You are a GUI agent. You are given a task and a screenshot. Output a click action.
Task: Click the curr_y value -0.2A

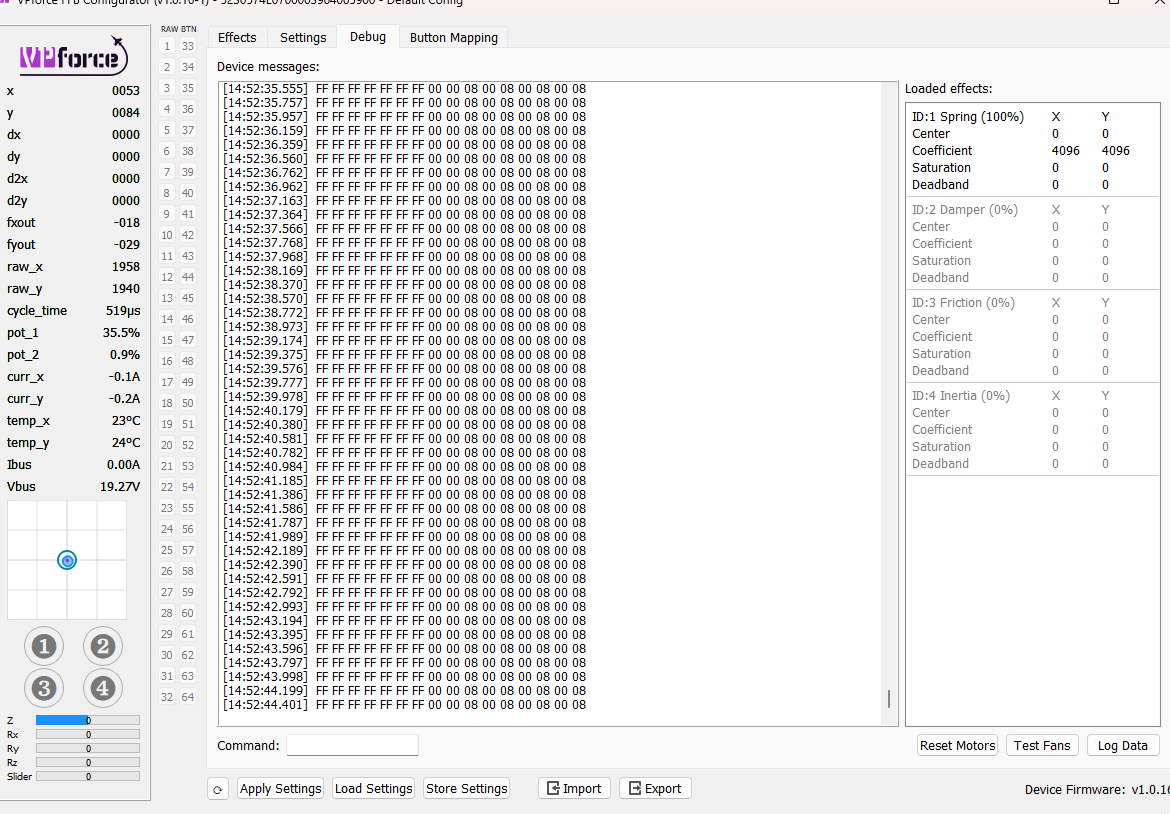click(x=124, y=398)
